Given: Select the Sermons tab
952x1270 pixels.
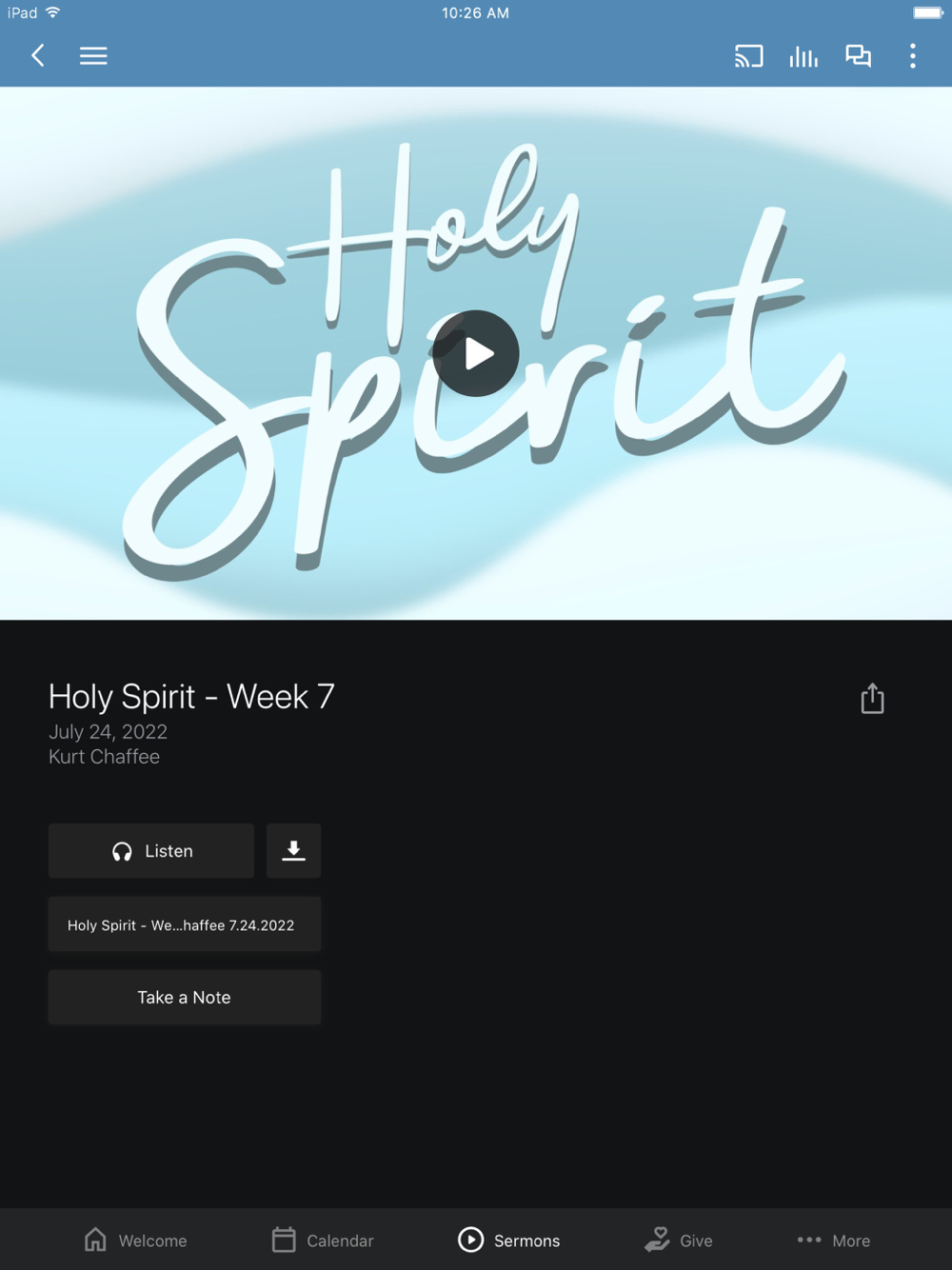Looking at the screenshot, I should 509,1240.
